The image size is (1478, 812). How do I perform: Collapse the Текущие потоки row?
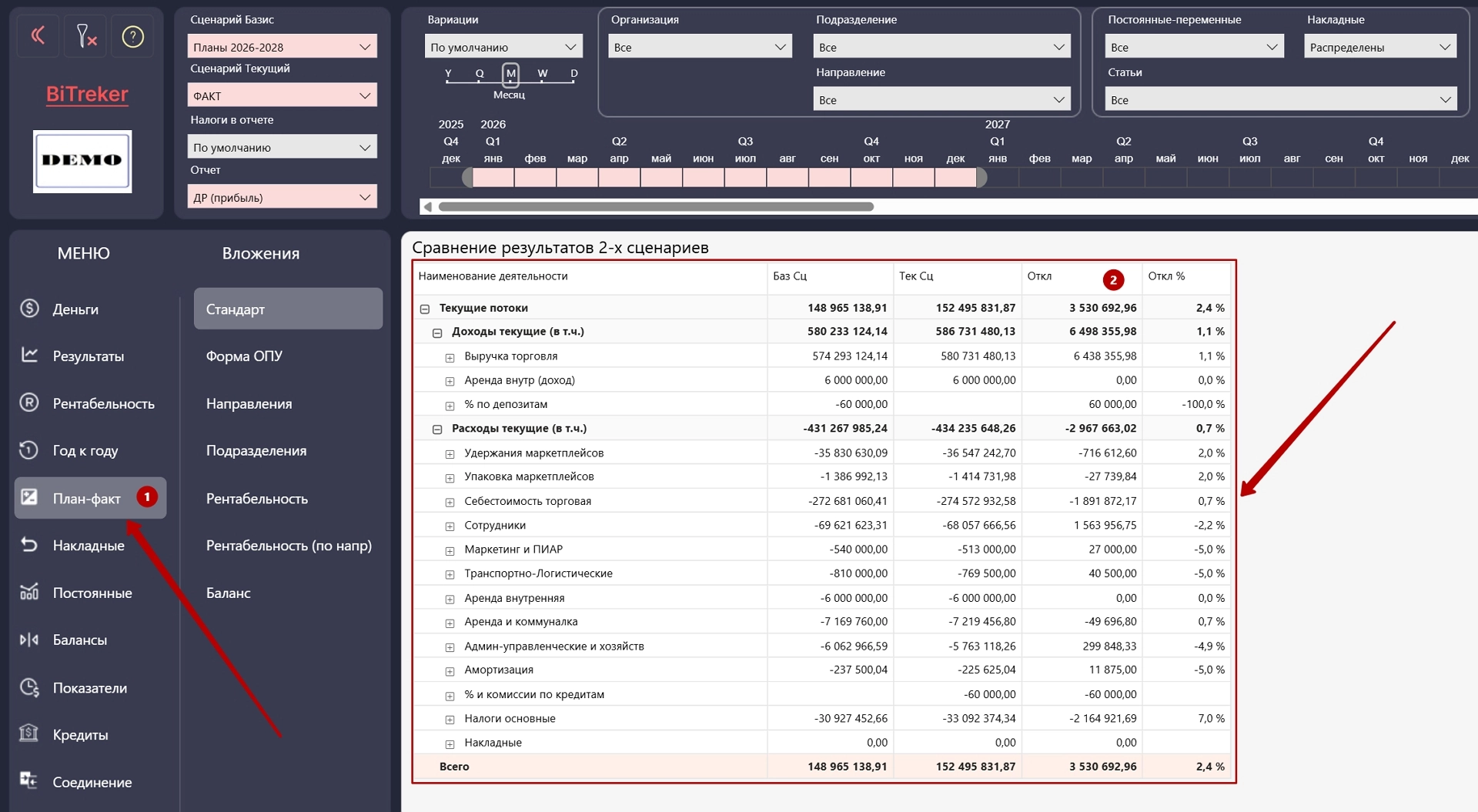coord(424,309)
